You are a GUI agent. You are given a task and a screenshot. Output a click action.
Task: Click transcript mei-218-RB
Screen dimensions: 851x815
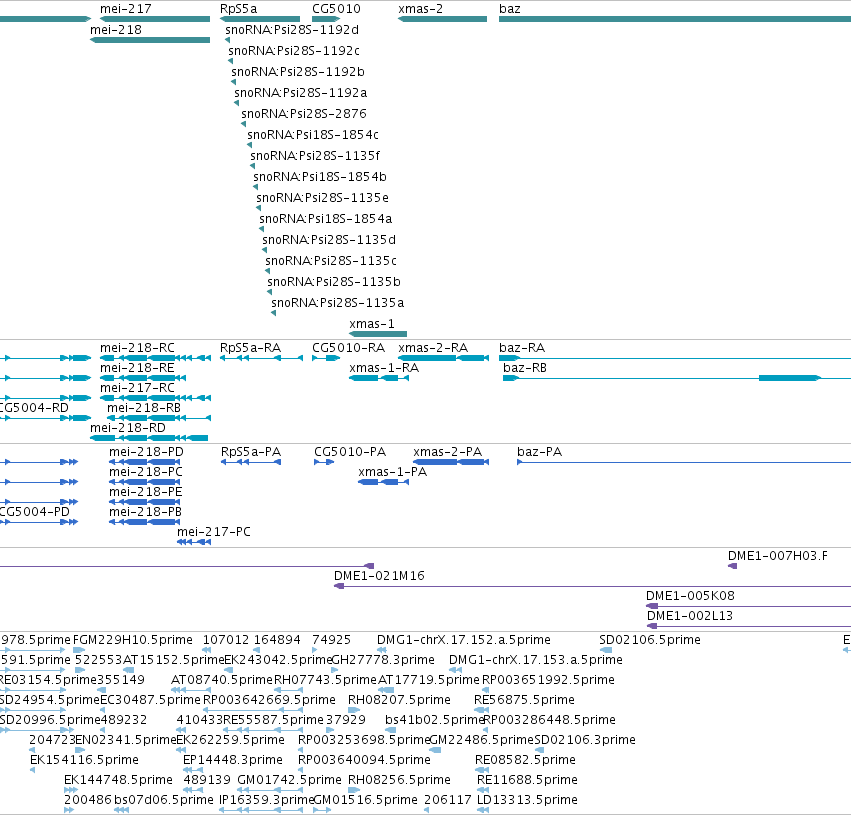[x=159, y=418]
